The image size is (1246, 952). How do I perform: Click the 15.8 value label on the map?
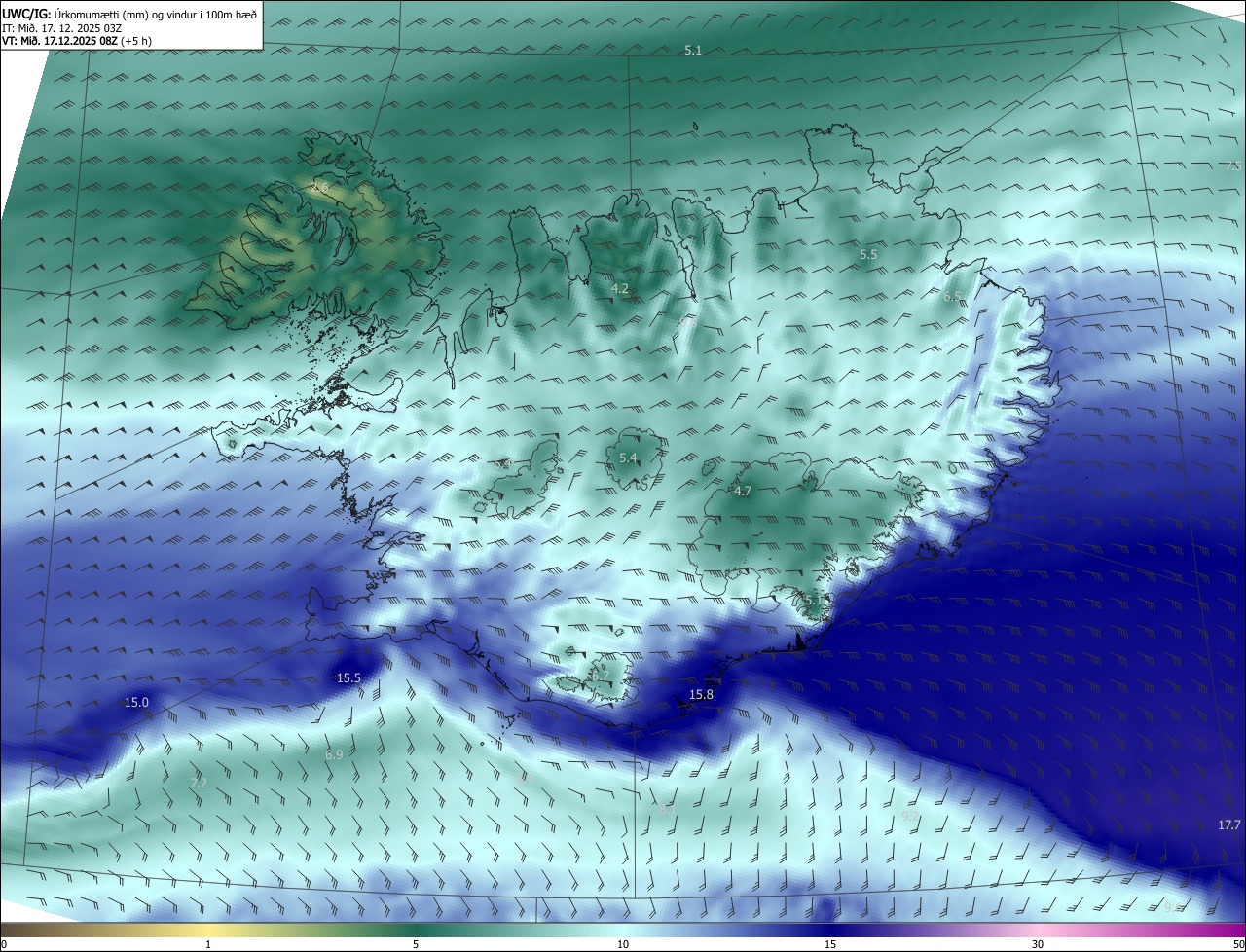(701, 694)
